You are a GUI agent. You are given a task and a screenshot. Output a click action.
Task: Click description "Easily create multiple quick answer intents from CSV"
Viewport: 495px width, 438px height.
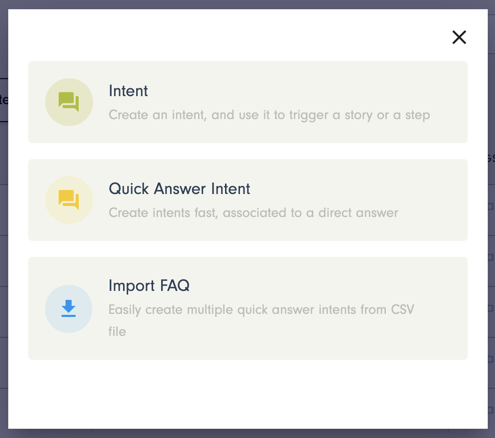coord(261,310)
